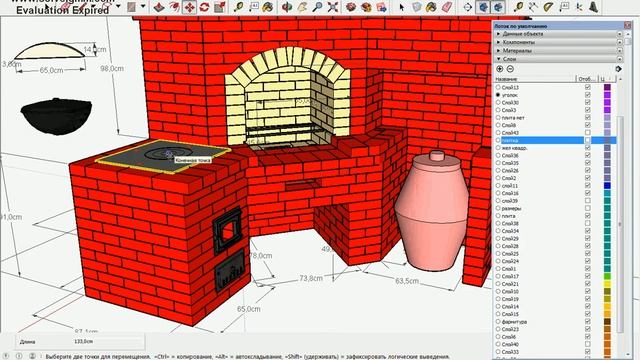Select the dark icon that ends the toolbar
Screen dimensions: 640x360
point(594,7)
